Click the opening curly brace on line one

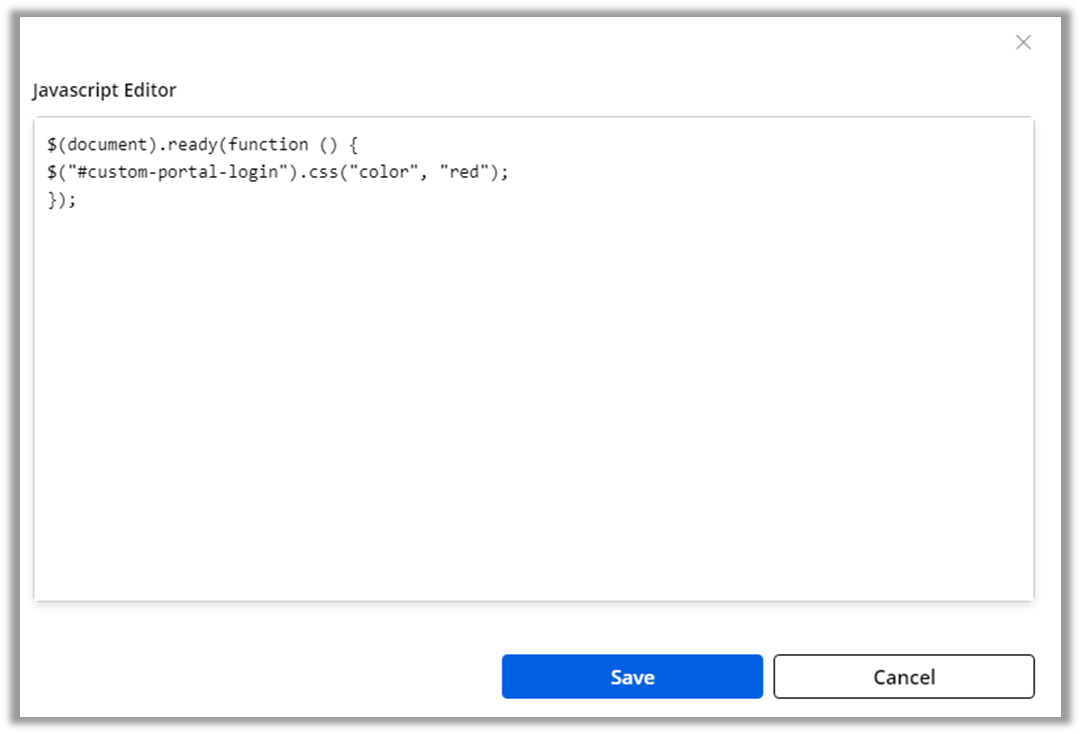point(352,145)
